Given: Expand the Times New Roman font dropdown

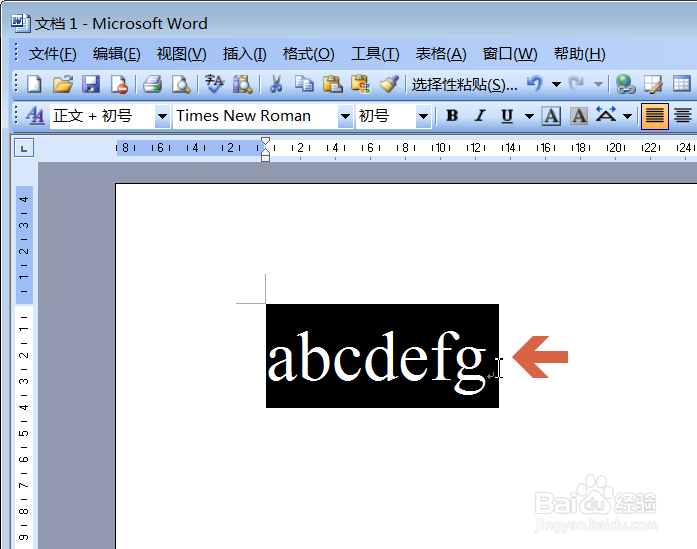Looking at the screenshot, I should (345, 116).
